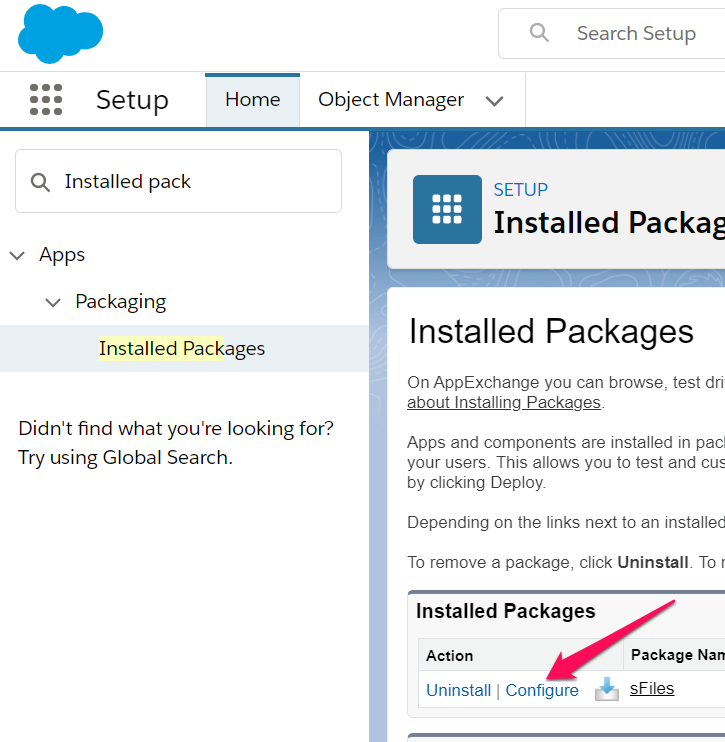
Task: Click the Uninstall link for sFiles
Action: coord(458,690)
